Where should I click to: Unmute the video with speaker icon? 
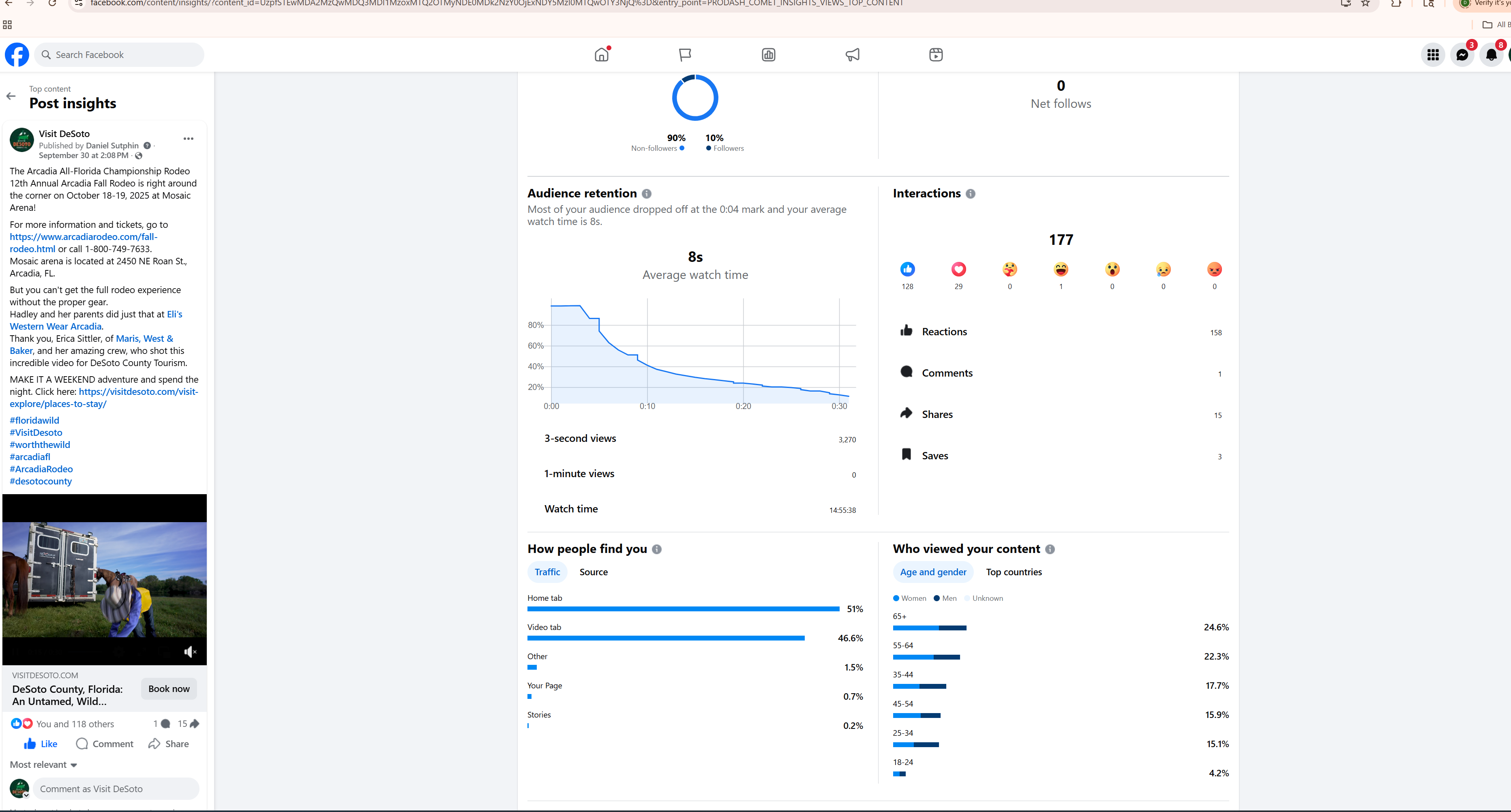point(190,652)
